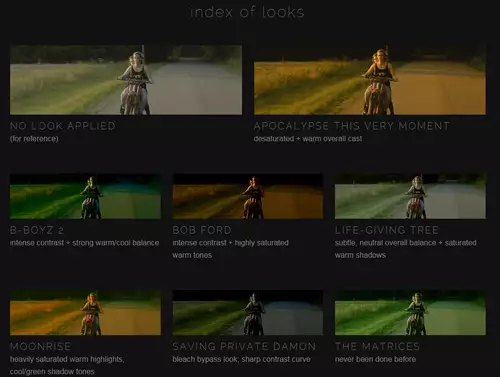Click 'subtle, neutral overall balance' description
This screenshot has height=377, width=500.
coord(406,249)
